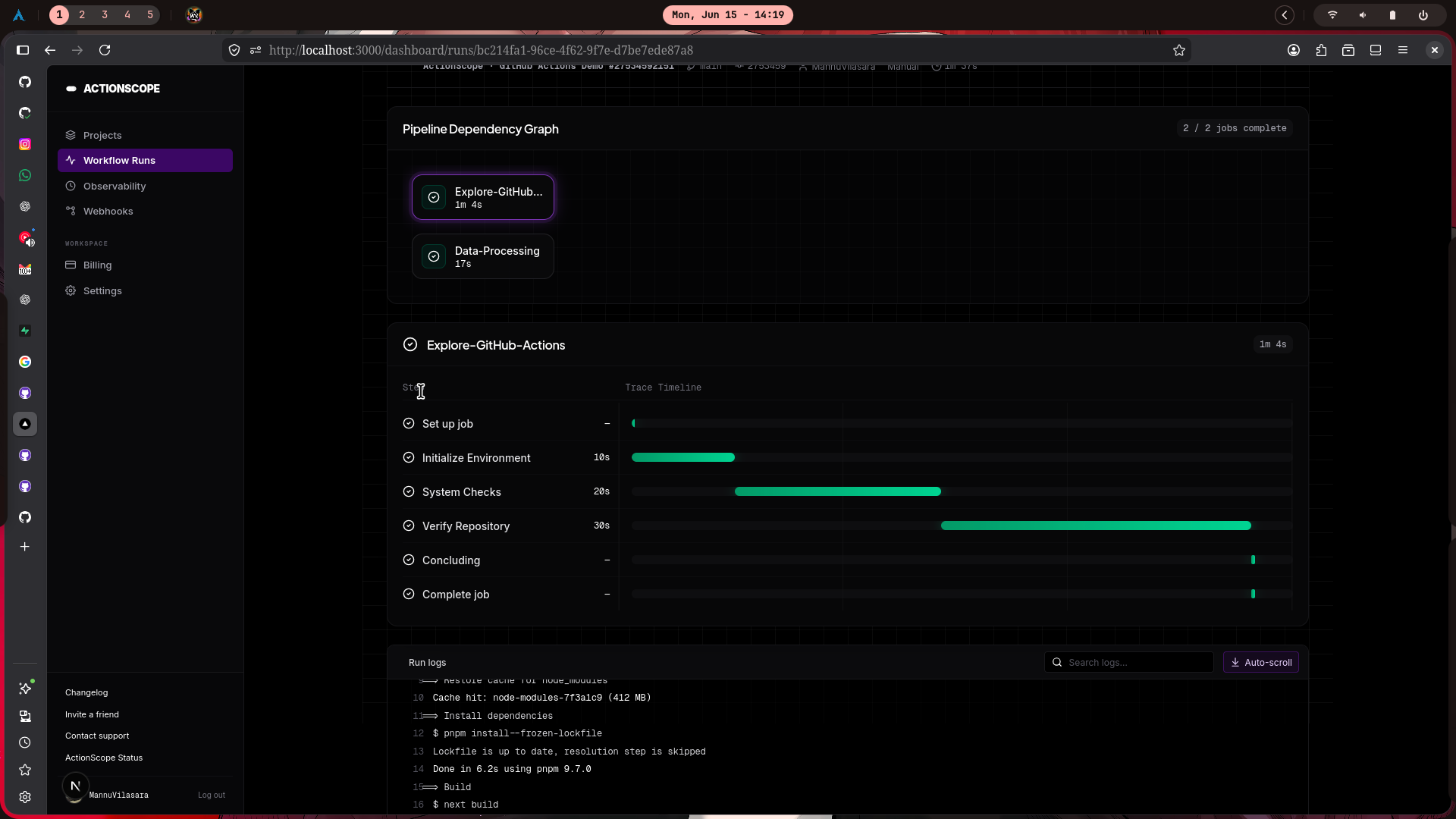1456x819 pixels.
Task: Open MannuVilasara user profile
Action: pos(118,795)
